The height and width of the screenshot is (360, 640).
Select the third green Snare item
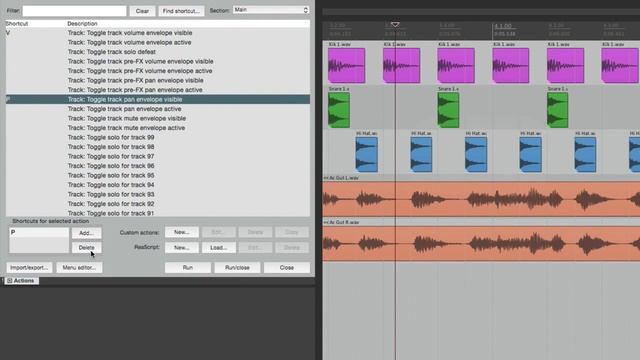[x=558, y=110]
